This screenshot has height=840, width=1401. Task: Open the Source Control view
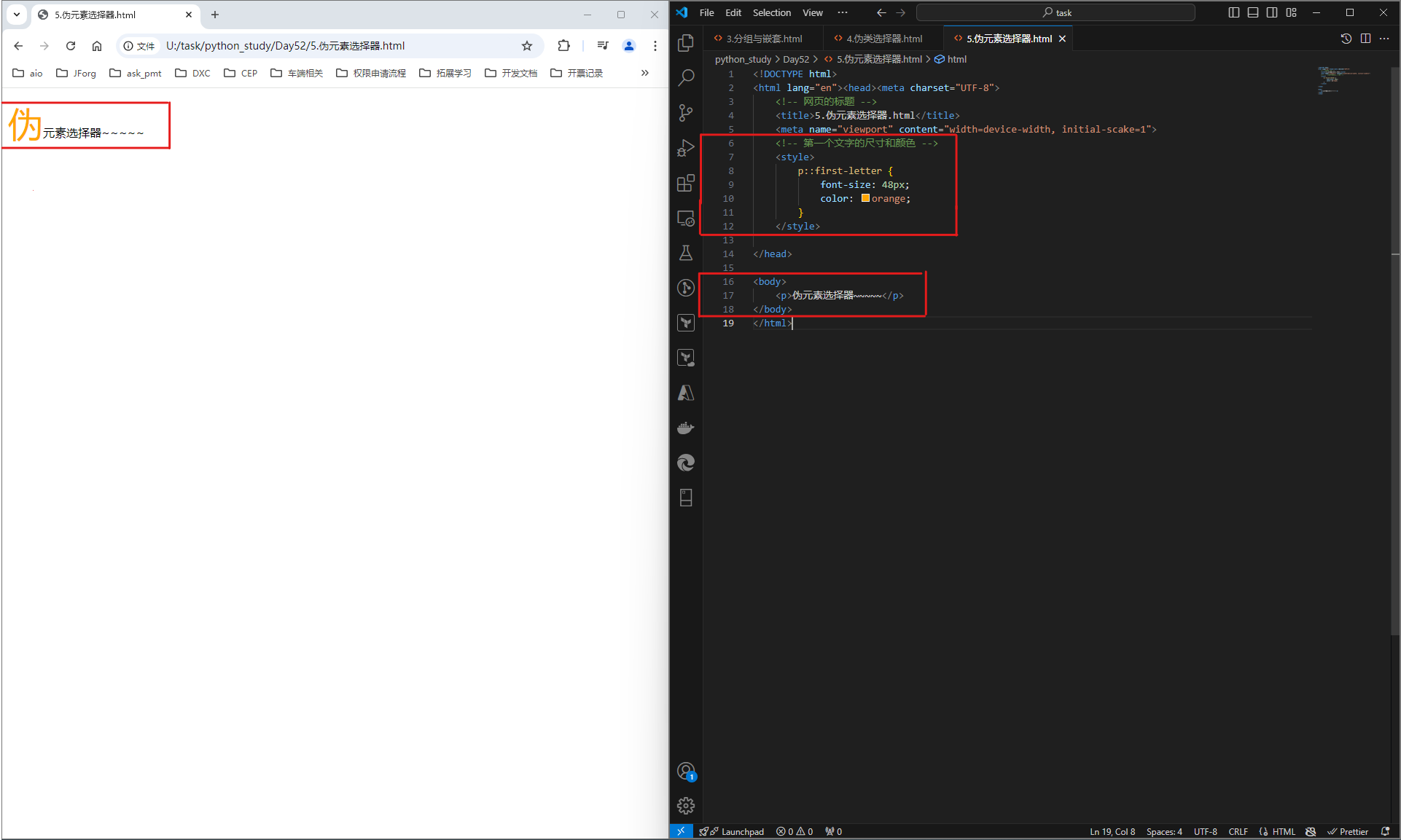[685, 112]
